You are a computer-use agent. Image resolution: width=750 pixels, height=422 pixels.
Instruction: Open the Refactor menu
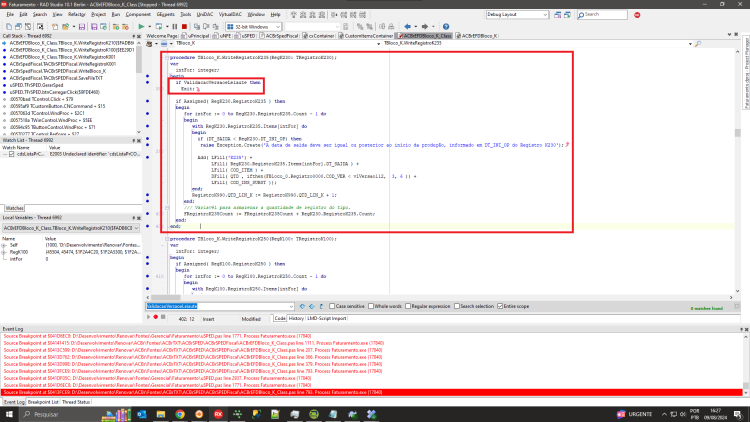pos(77,15)
